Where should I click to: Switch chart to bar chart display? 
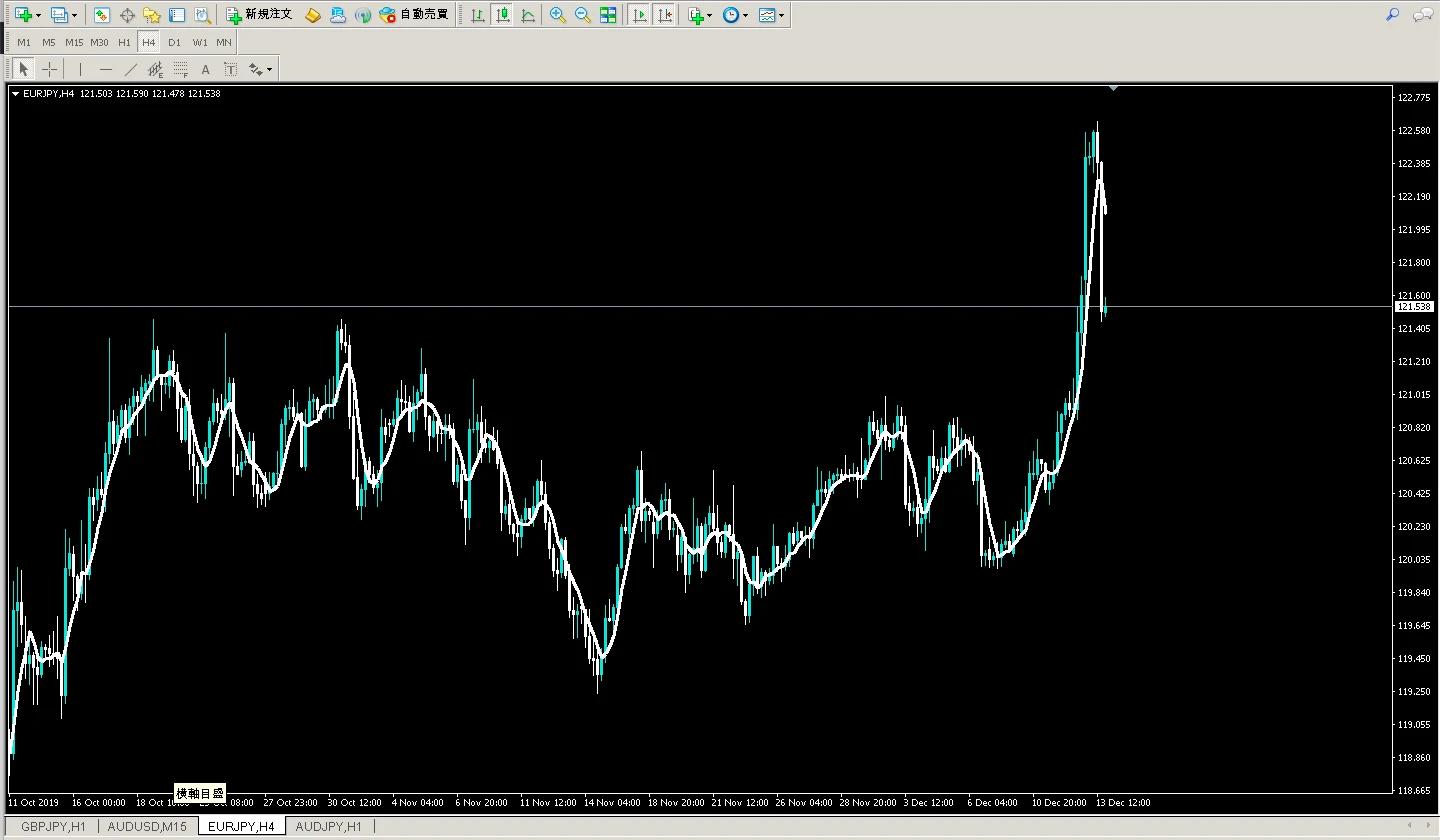click(478, 15)
